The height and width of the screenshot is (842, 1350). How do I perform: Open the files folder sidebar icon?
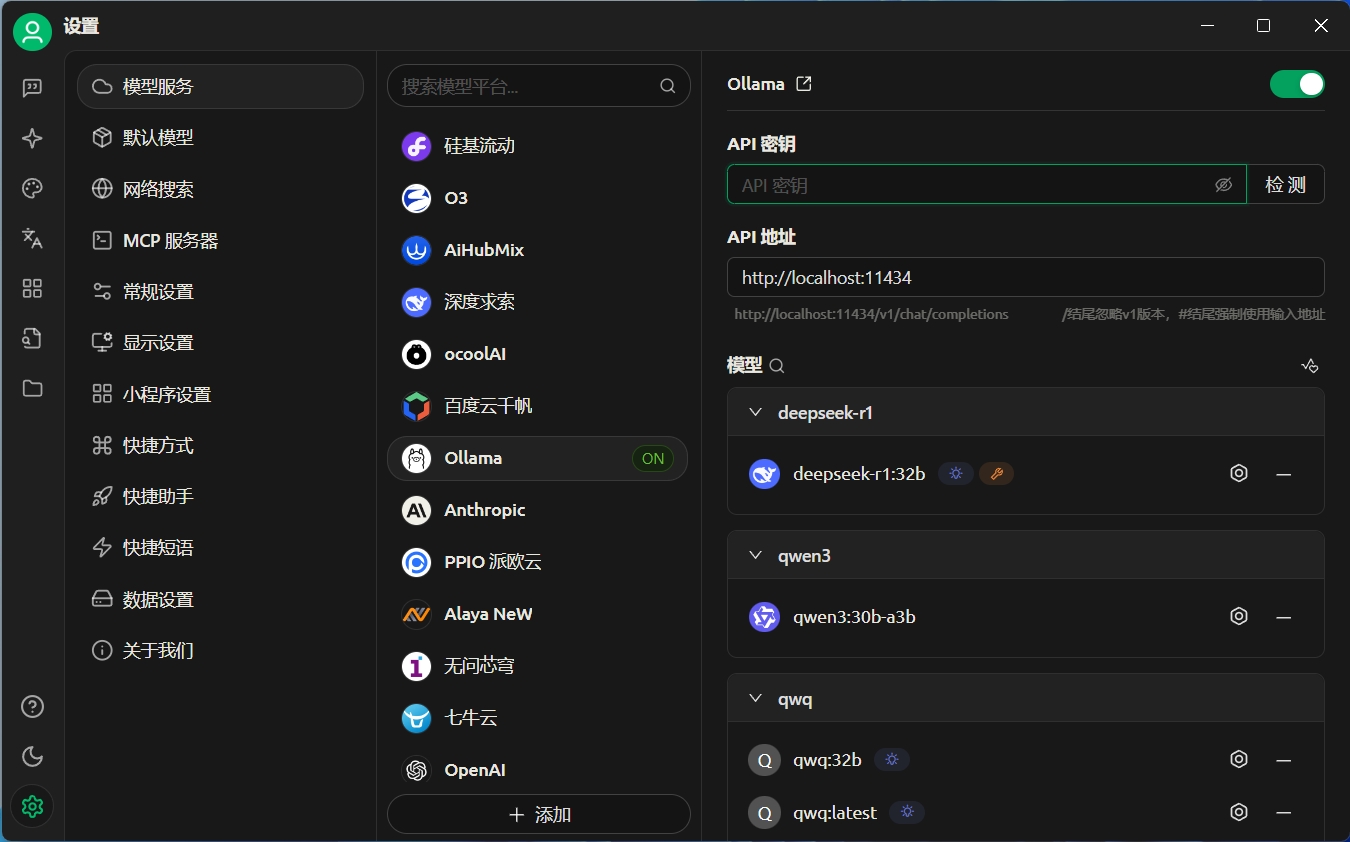32,388
